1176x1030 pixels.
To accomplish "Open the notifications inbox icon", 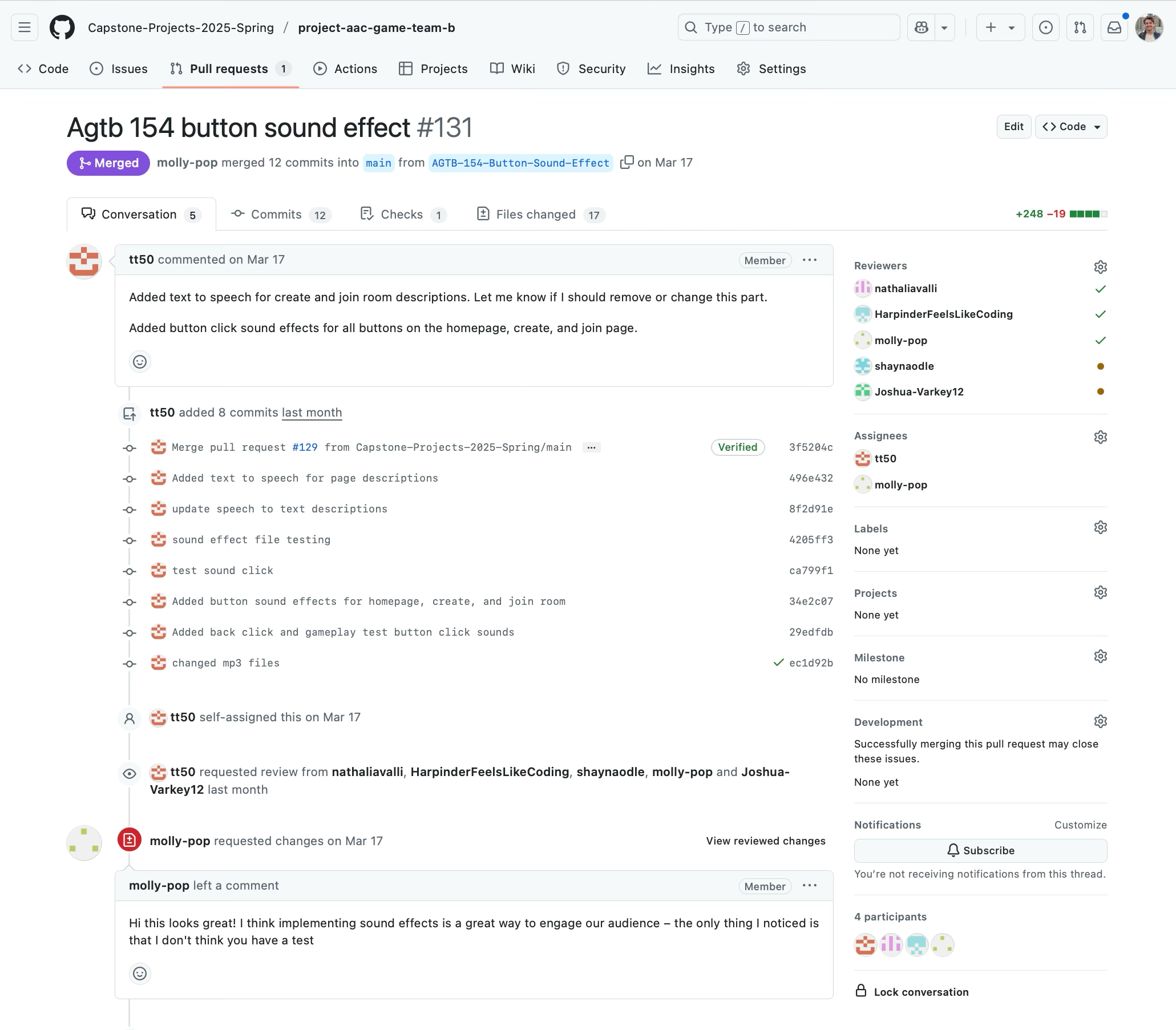I will click(x=1114, y=27).
